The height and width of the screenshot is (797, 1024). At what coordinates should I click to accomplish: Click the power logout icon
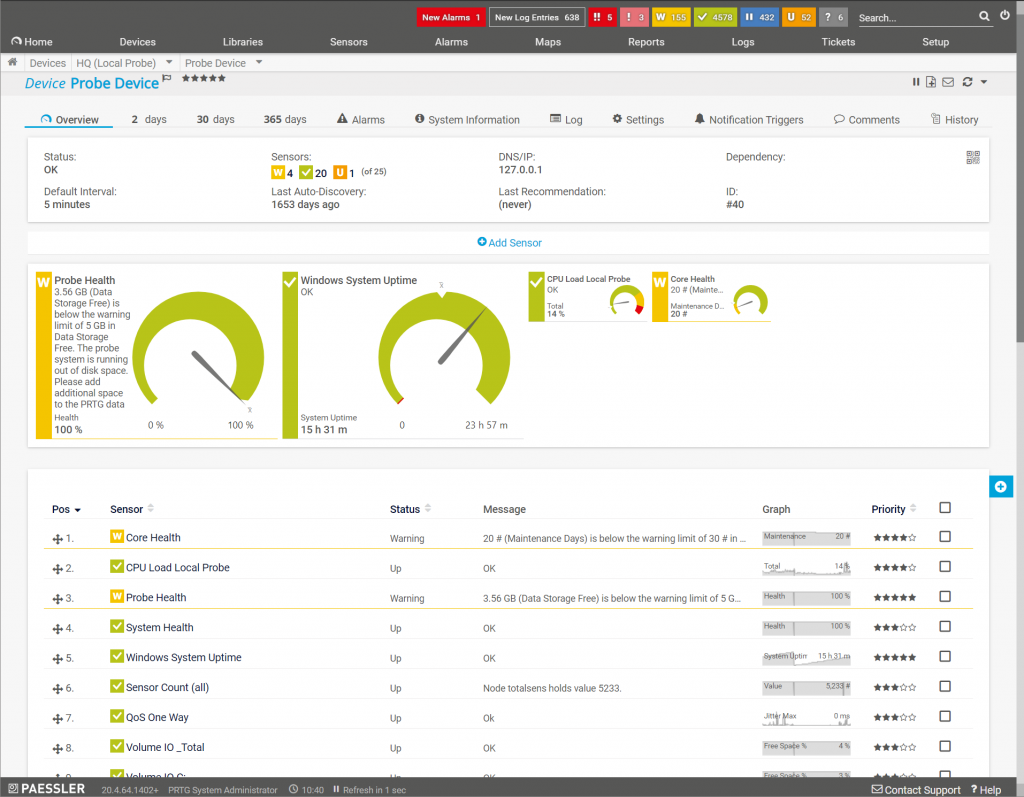click(x=1005, y=16)
